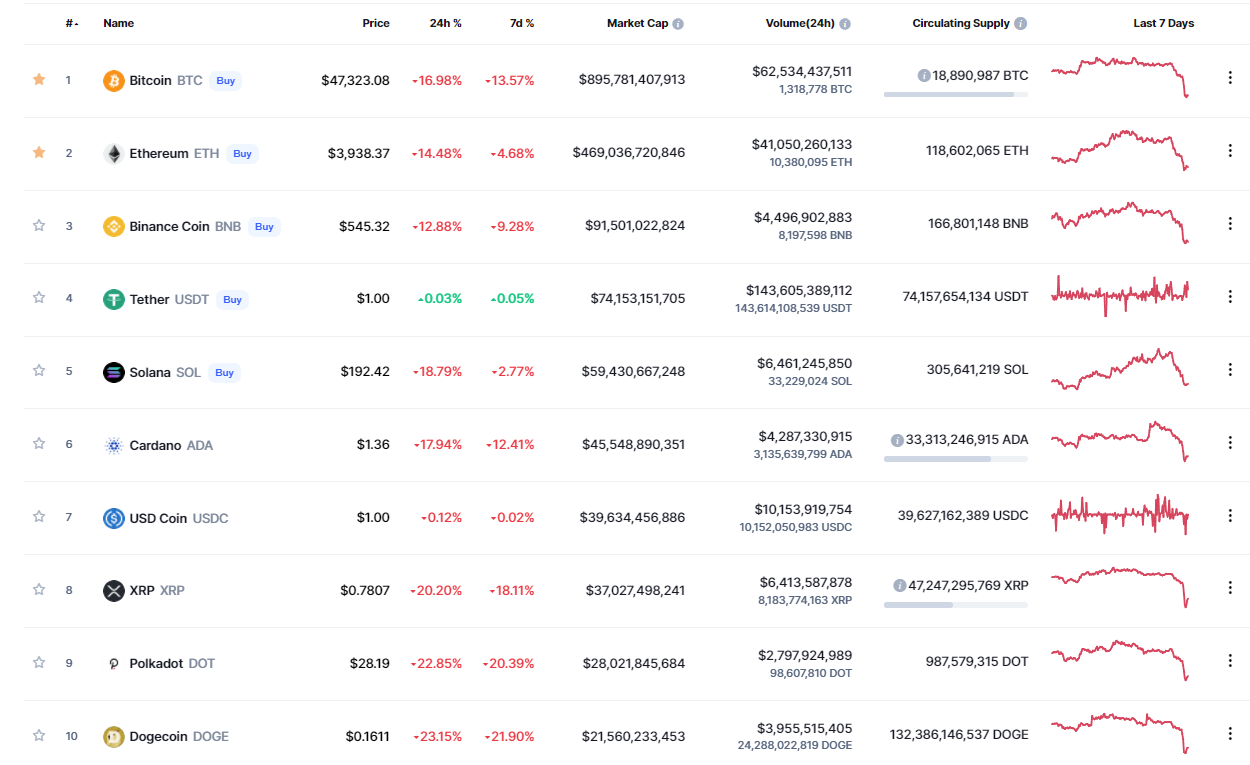Sort by the # rank column
1250x765 pixels.
pos(72,23)
